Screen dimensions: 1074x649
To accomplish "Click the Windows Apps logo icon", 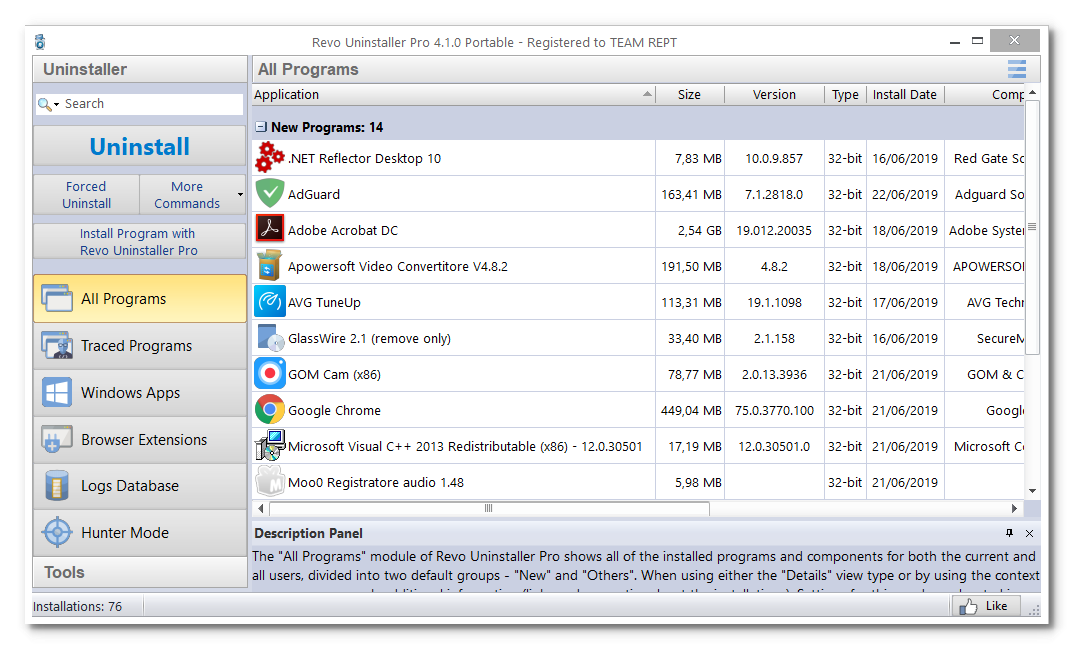I will pos(57,392).
